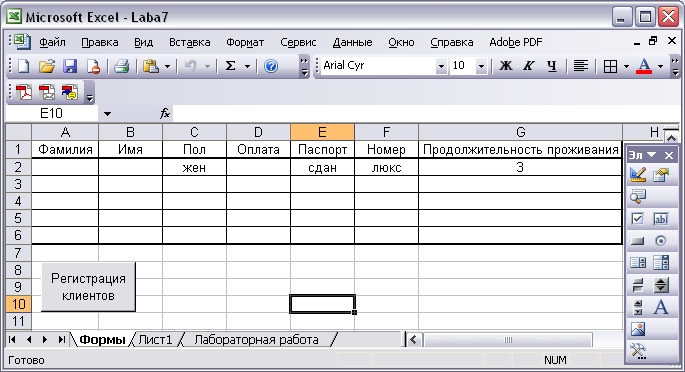Click View Code icon with magnifier
Image resolution: width=685 pixels, height=372 pixels.
pyautogui.click(x=638, y=196)
